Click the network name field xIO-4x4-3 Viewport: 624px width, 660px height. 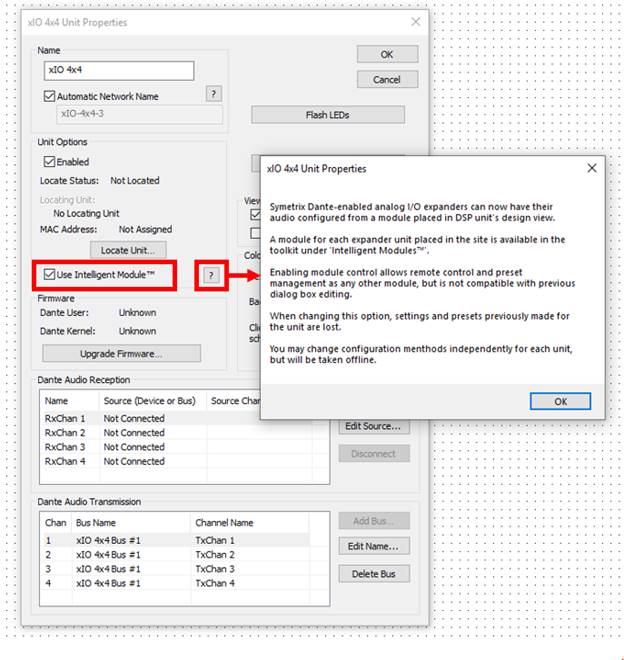[139, 114]
